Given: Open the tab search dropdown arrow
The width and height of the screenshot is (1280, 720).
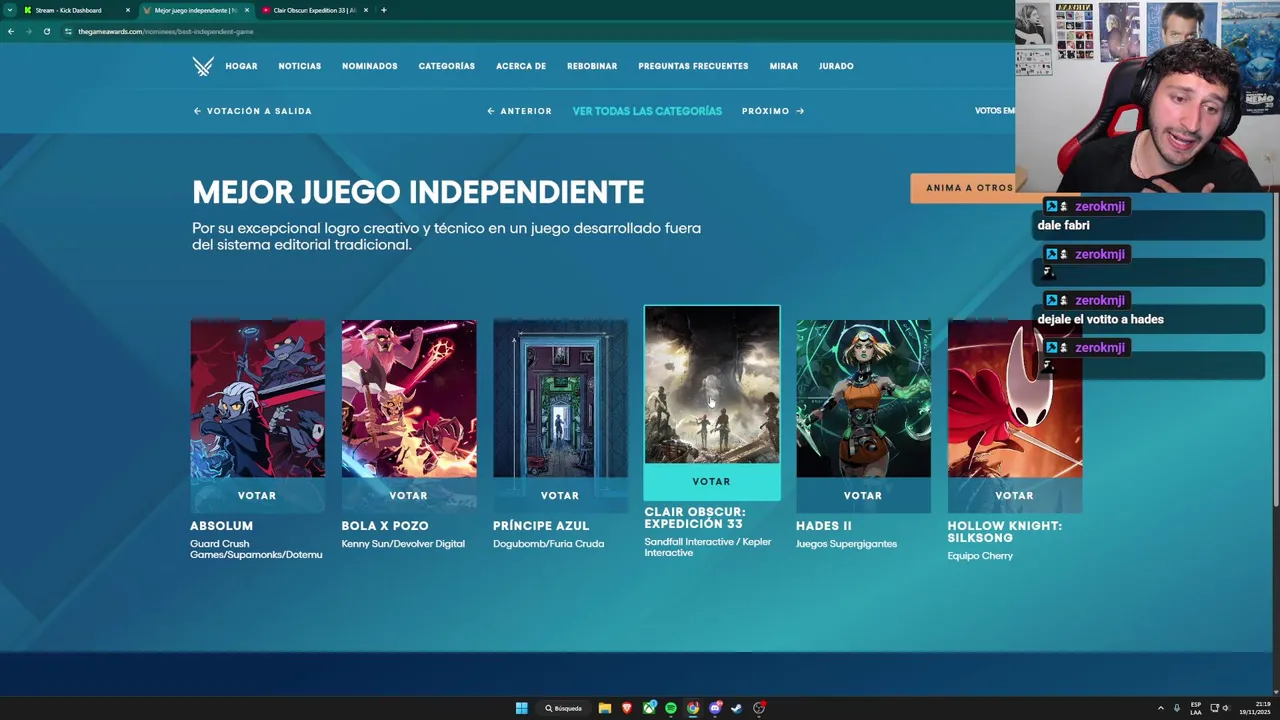Looking at the screenshot, I should [x=10, y=10].
